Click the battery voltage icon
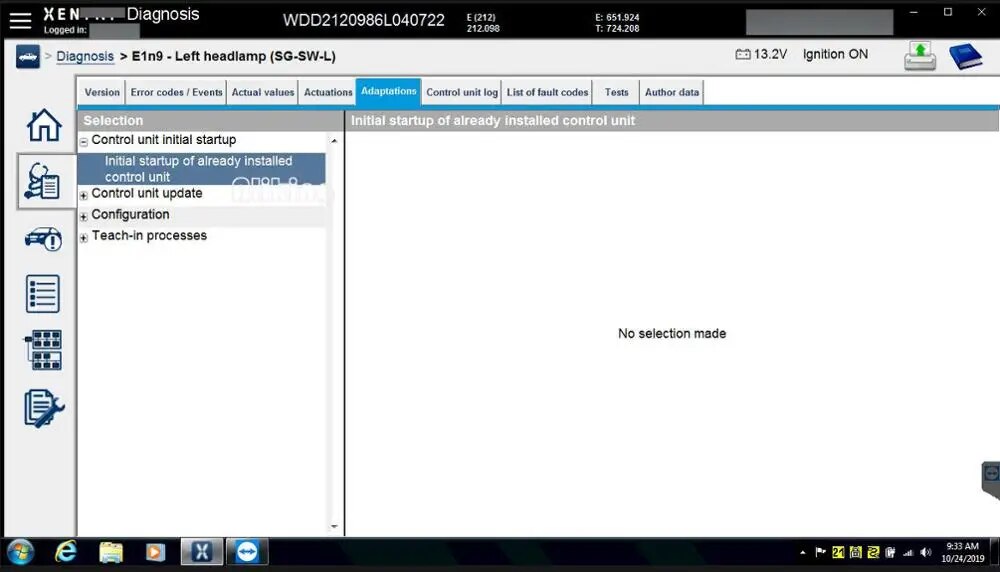This screenshot has height=572, width=1000. 743,55
